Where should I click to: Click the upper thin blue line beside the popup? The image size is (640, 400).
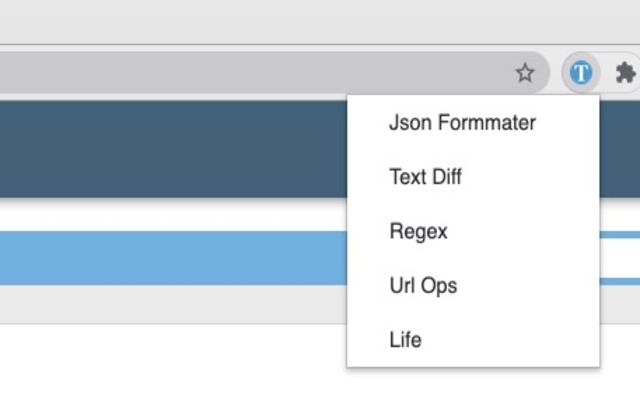(x=620, y=234)
